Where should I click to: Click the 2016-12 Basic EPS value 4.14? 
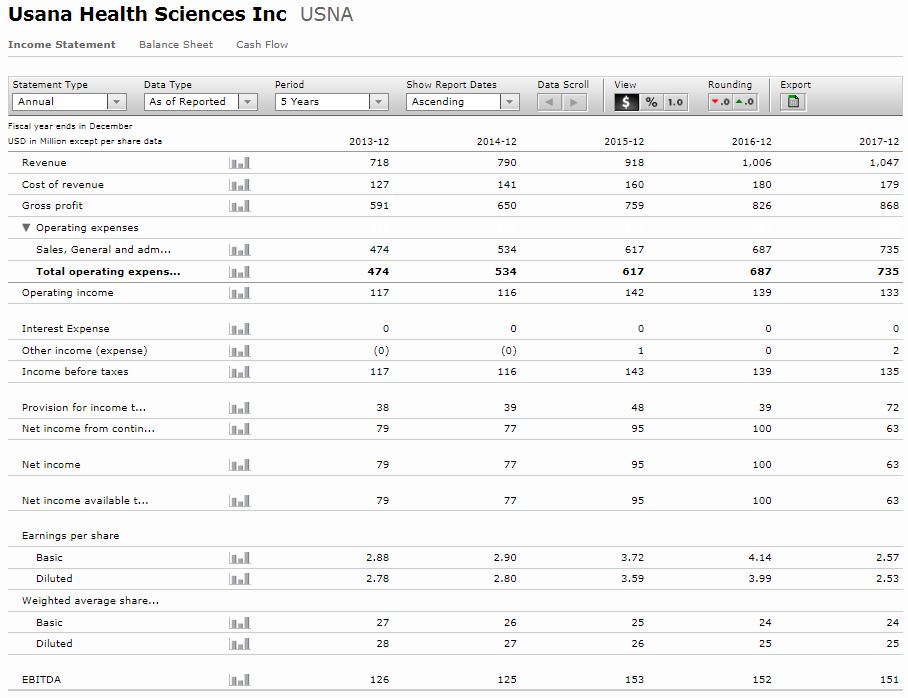(760, 558)
